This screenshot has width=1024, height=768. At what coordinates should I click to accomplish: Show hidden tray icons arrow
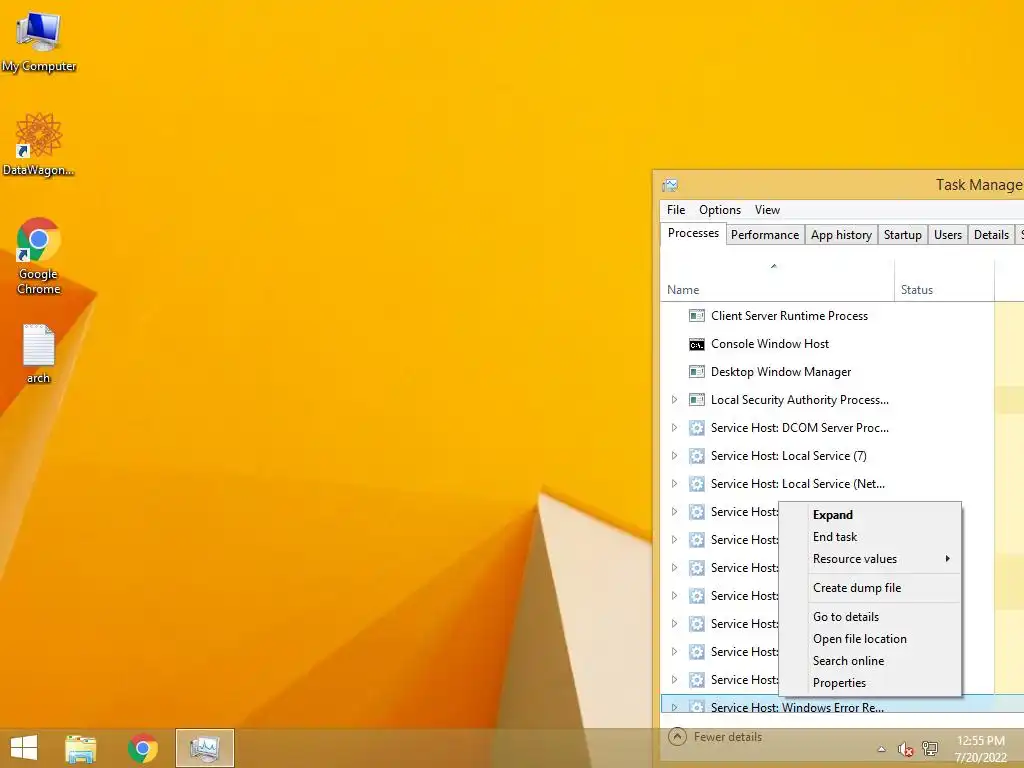tap(882, 749)
